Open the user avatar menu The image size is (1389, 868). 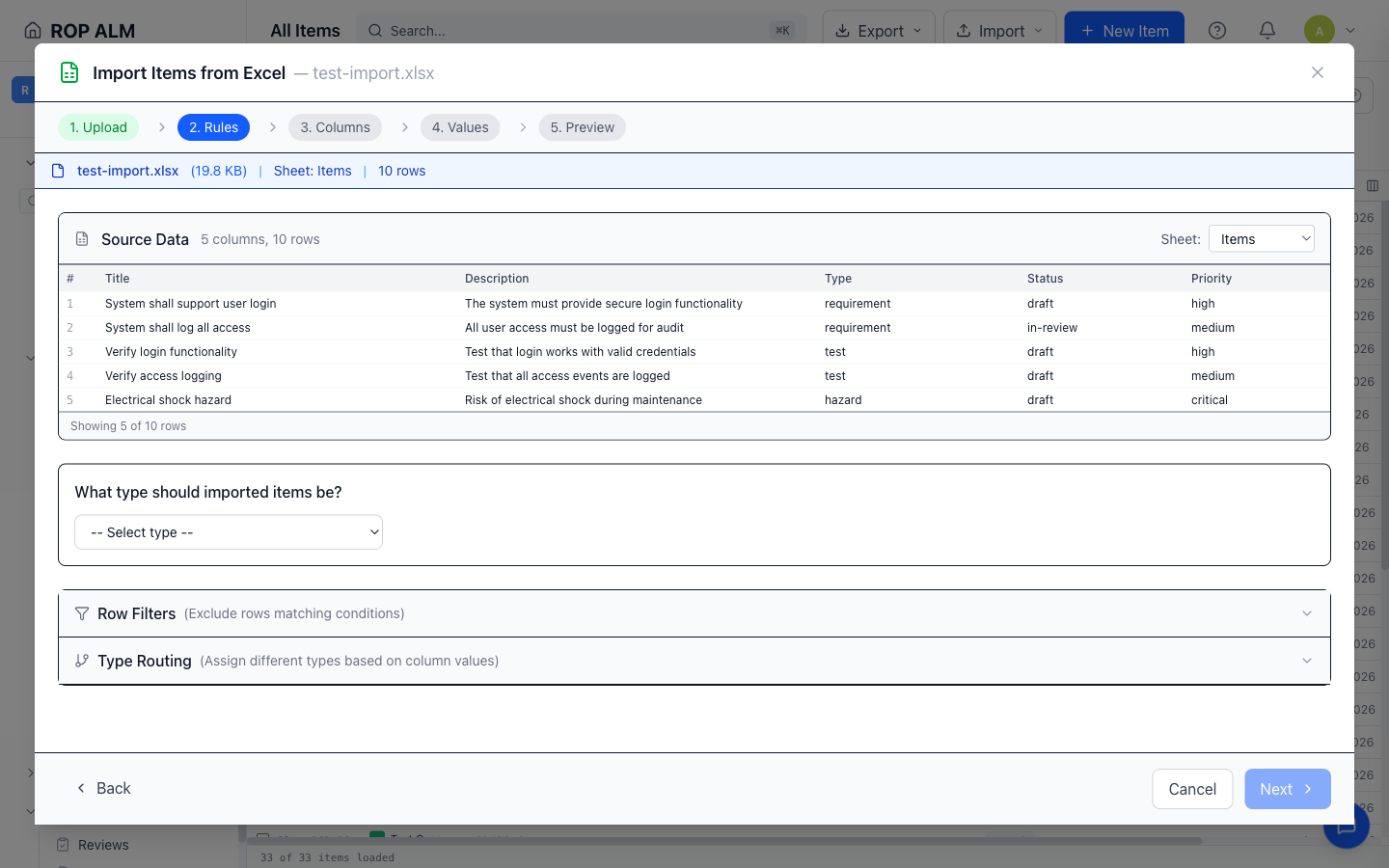coord(1329,30)
